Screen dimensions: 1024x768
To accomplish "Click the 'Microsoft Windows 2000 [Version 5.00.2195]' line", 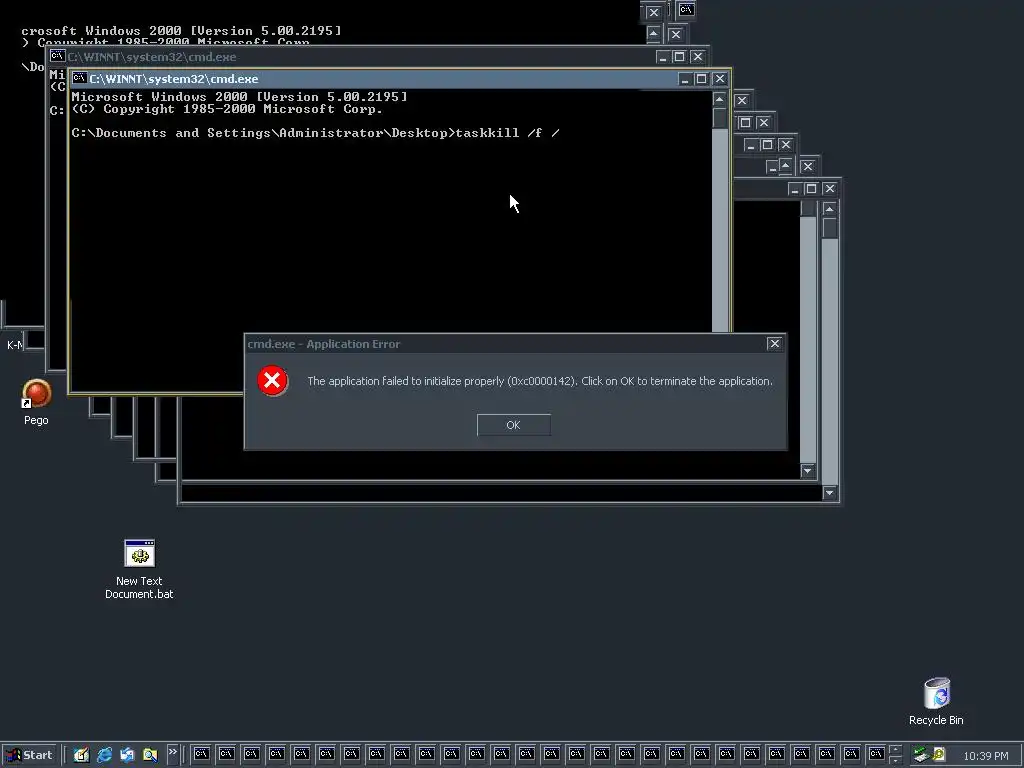I will coord(239,97).
